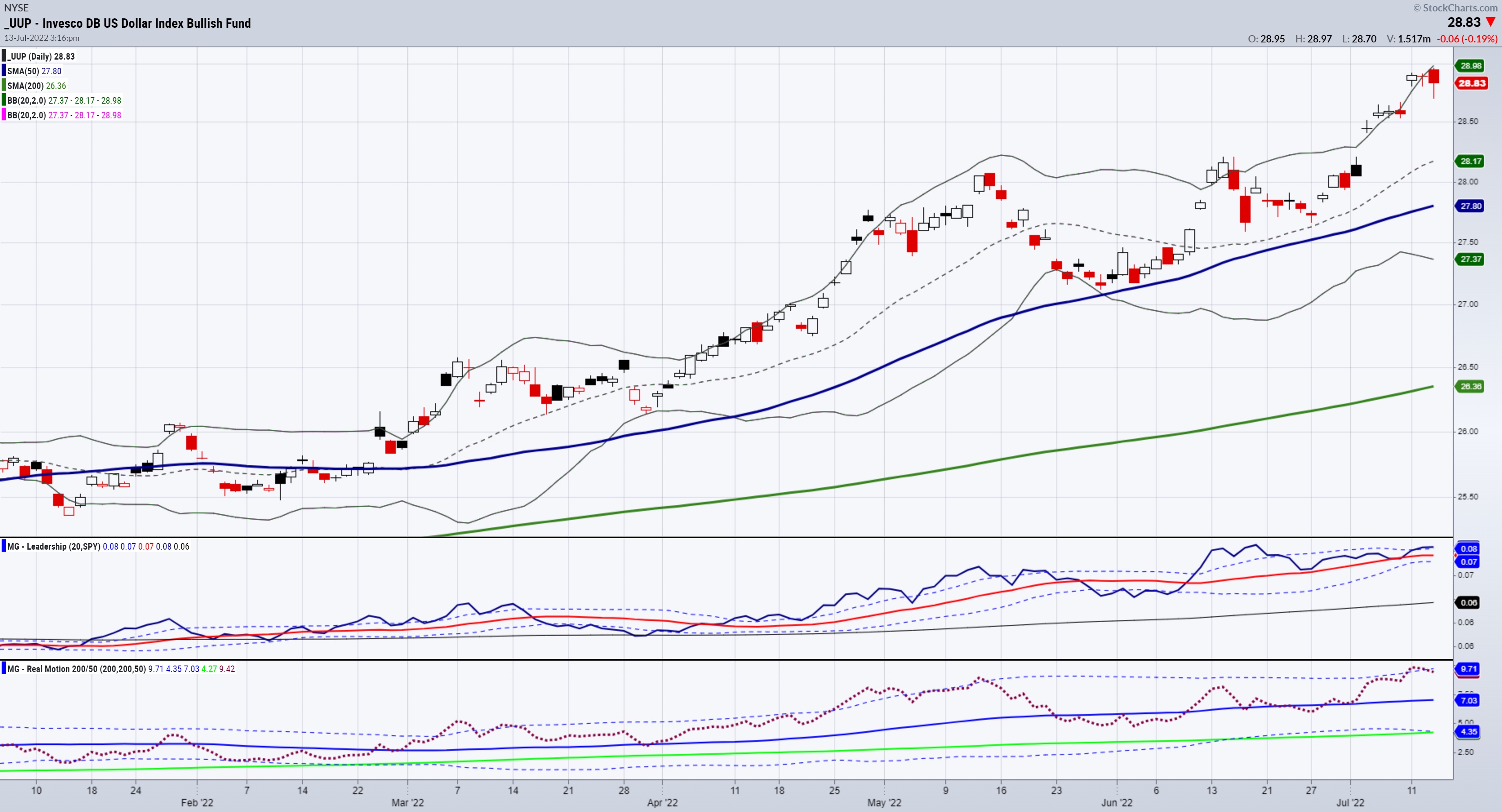Click the blue 7.03 Real Motion tag
The width and height of the screenshot is (1502, 812).
pos(1468,701)
